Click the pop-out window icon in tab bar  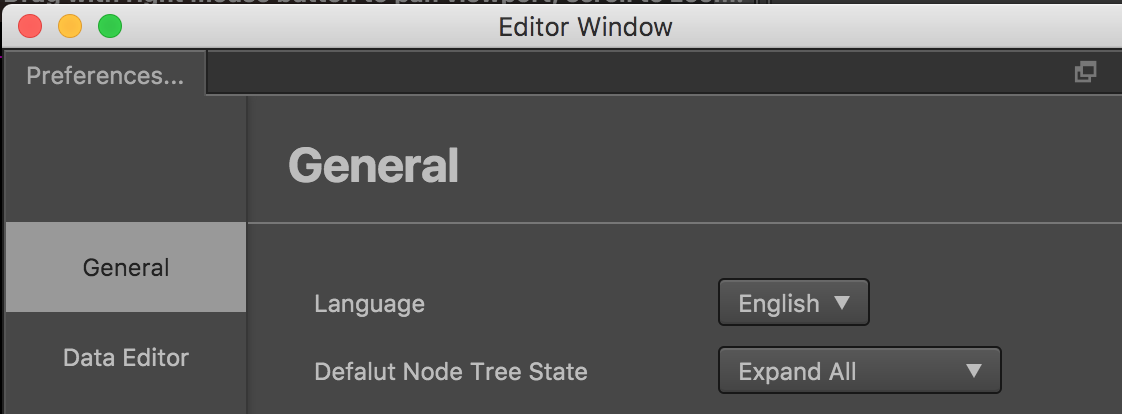click(x=1085, y=72)
